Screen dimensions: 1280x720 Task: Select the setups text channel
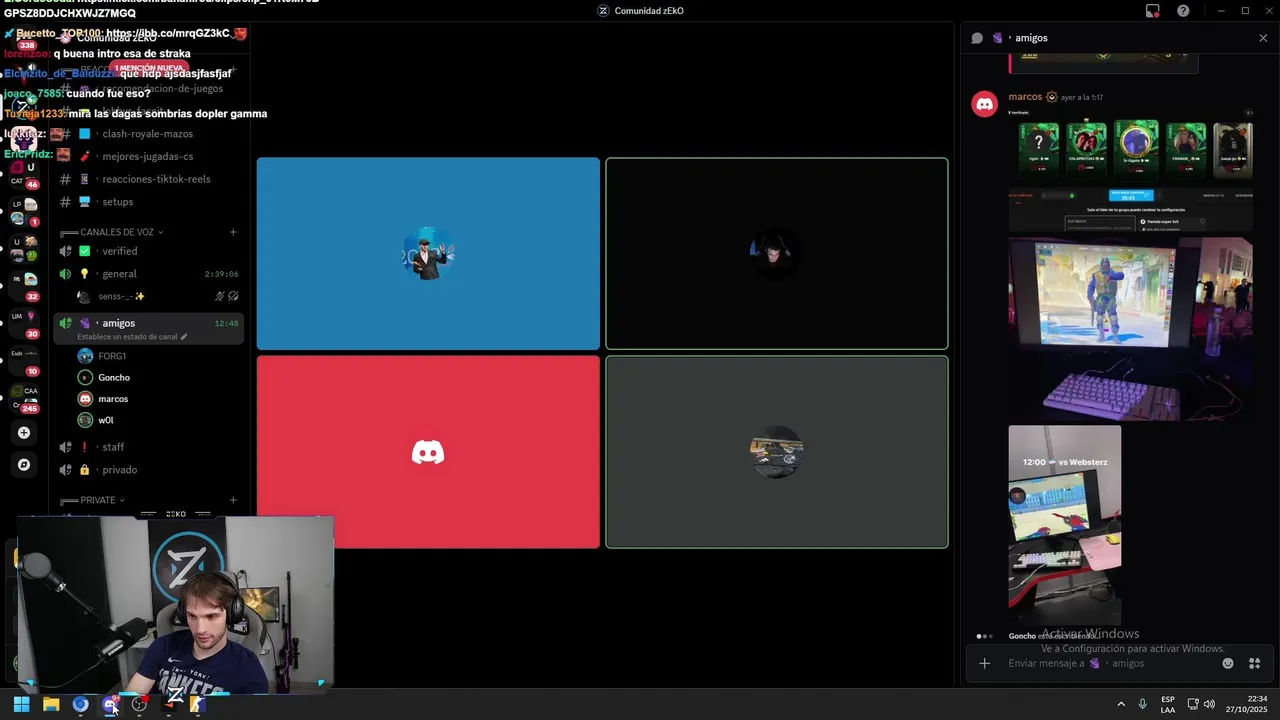(148, 202)
